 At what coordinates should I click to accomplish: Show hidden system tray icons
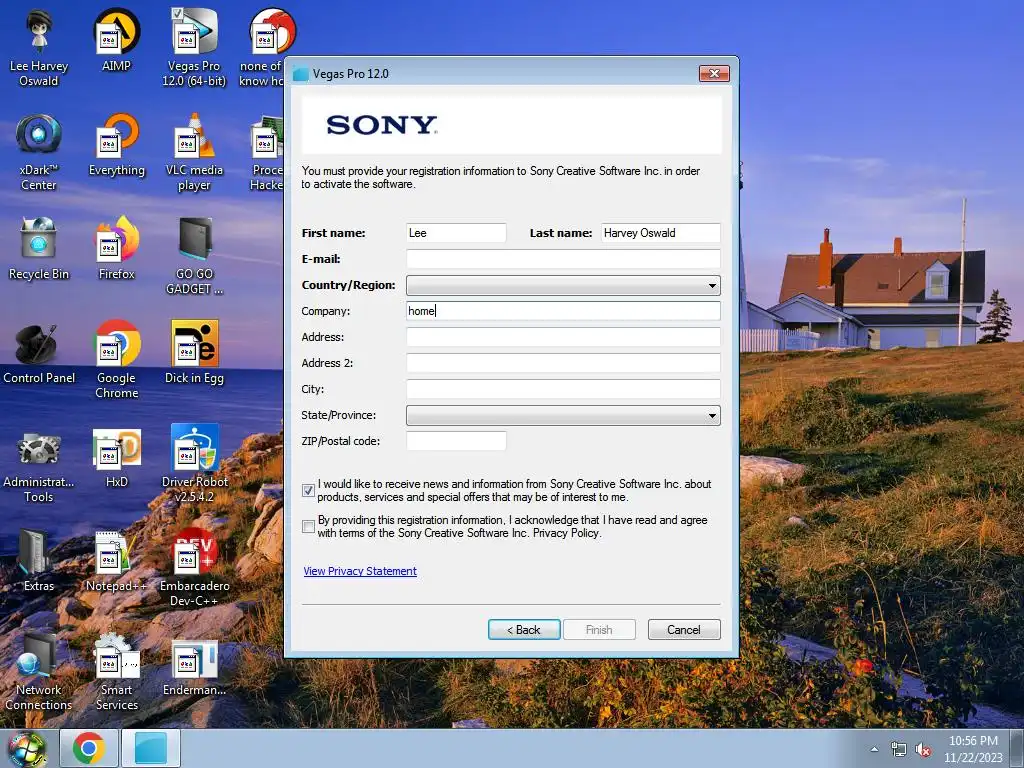pyautogui.click(x=874, y=750)
